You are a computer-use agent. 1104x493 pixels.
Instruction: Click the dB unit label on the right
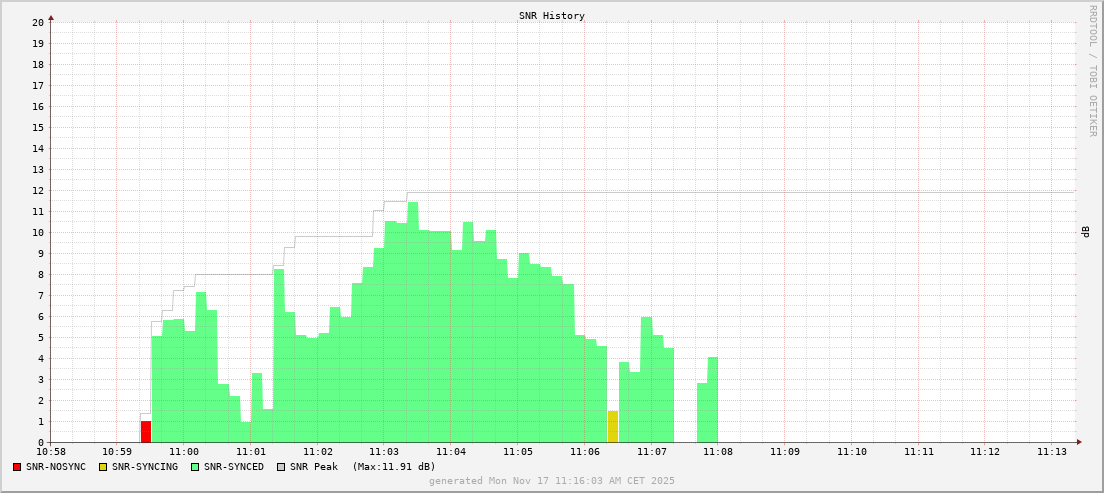(x=1085, y=232)
